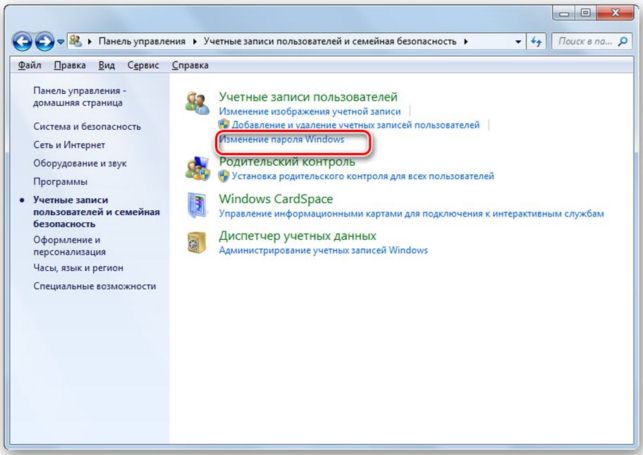The height and width of the screenshot is (455, 643).
Task: Click Добавление и удаление учетных записей пользователей
Action: coord(356,125)
